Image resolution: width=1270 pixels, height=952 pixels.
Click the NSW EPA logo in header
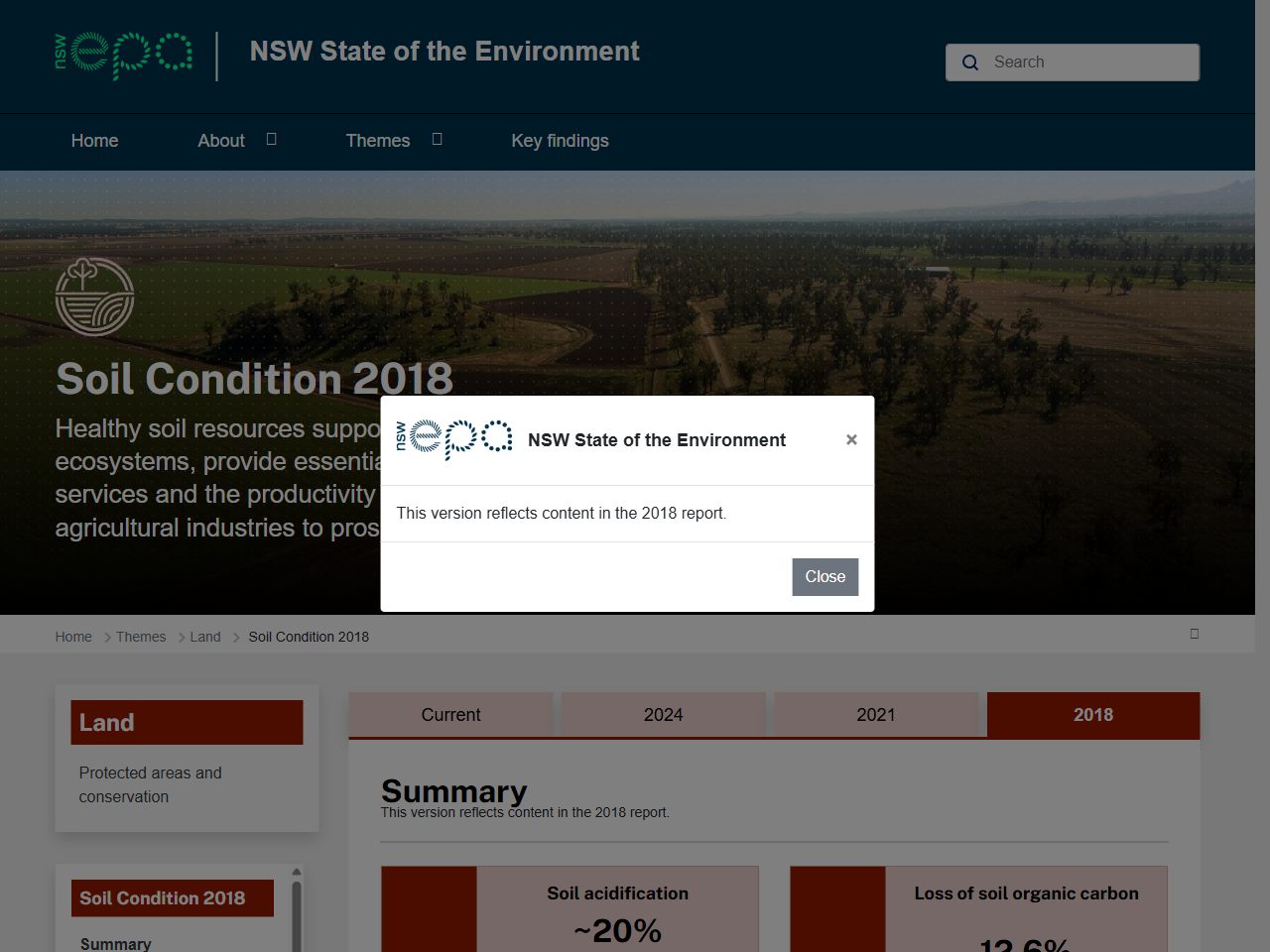(x=124, y=55)
